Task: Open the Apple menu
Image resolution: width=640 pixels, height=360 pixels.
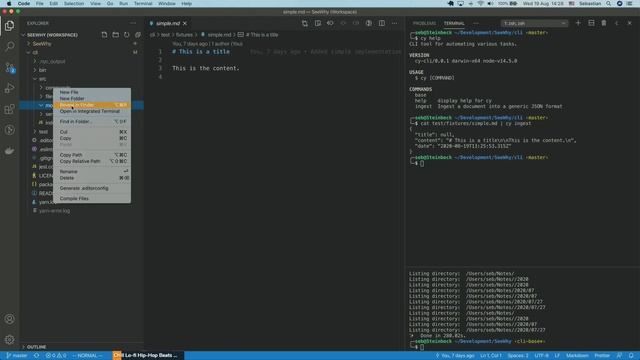Action: 9,4
